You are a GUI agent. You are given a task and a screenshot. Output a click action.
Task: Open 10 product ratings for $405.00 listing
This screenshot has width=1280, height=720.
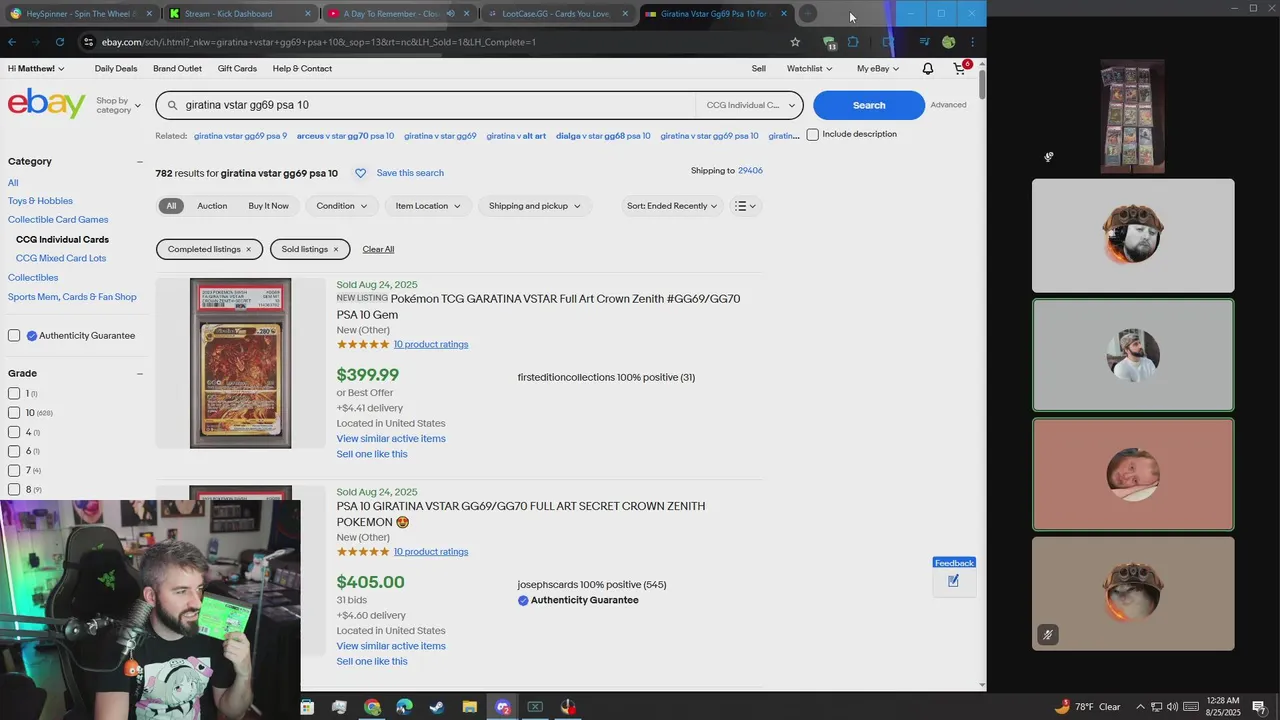click(x=431, y=552)
